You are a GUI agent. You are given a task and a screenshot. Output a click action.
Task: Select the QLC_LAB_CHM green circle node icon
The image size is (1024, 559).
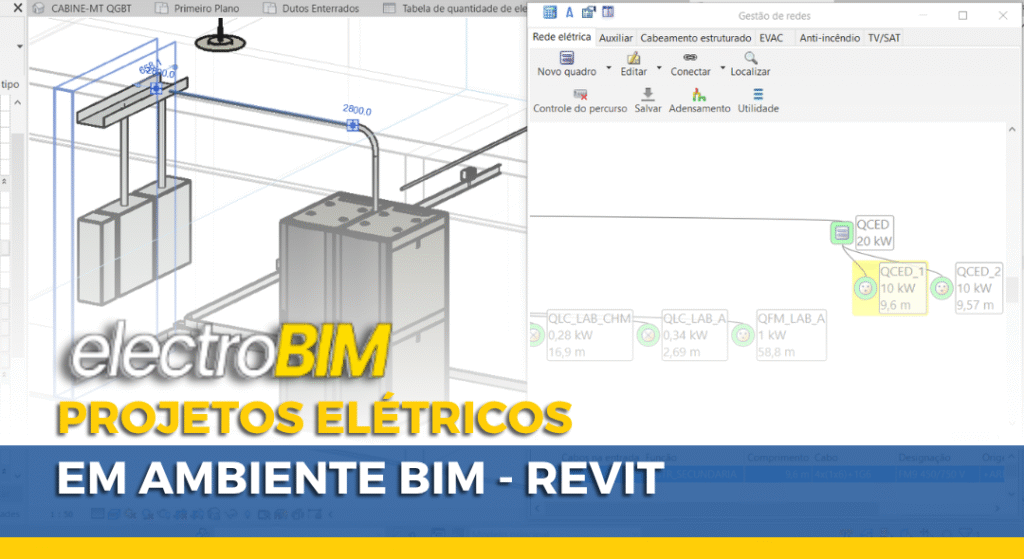pyautogui.click(x=535, y=335)
